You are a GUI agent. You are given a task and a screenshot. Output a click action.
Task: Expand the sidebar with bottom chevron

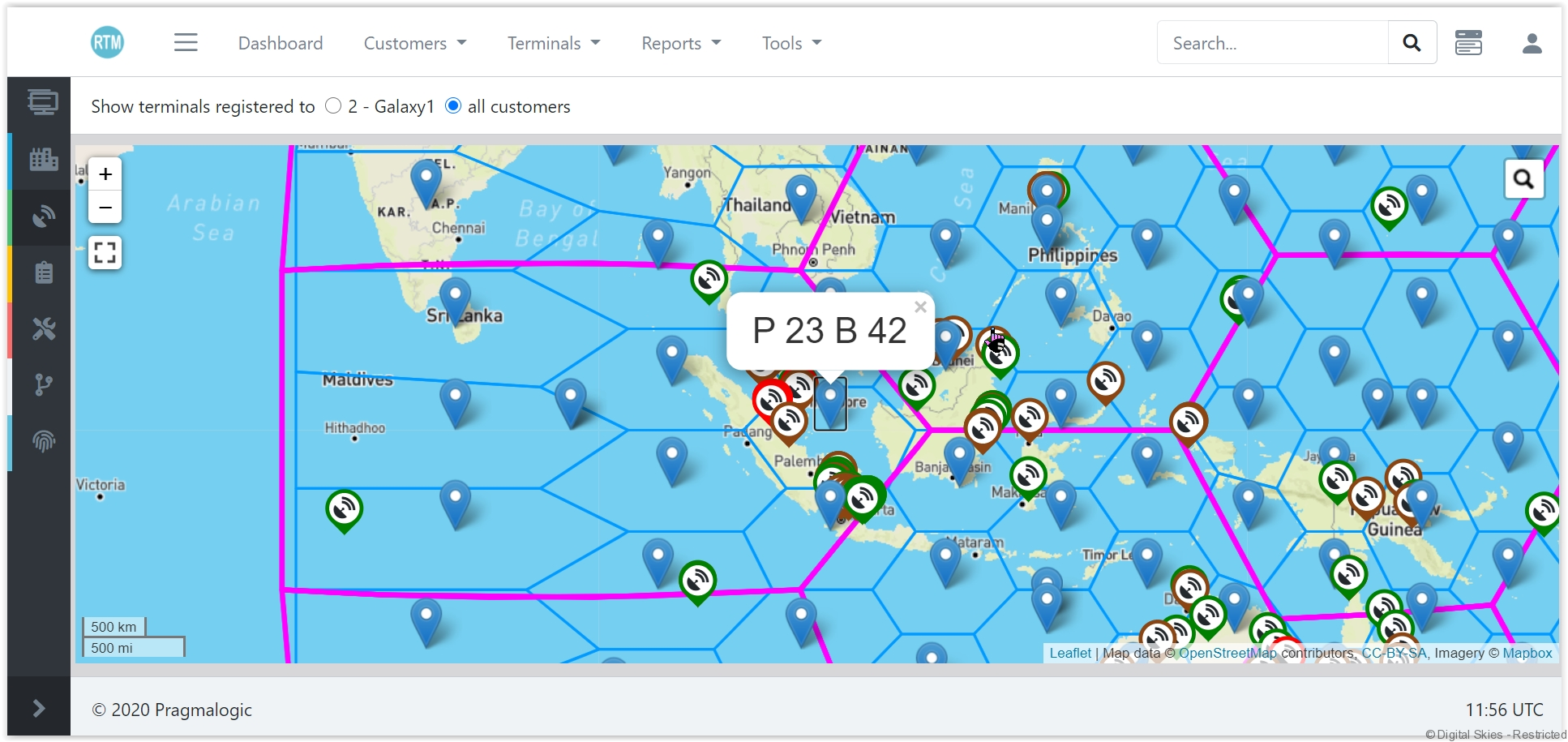click(39, 708)
